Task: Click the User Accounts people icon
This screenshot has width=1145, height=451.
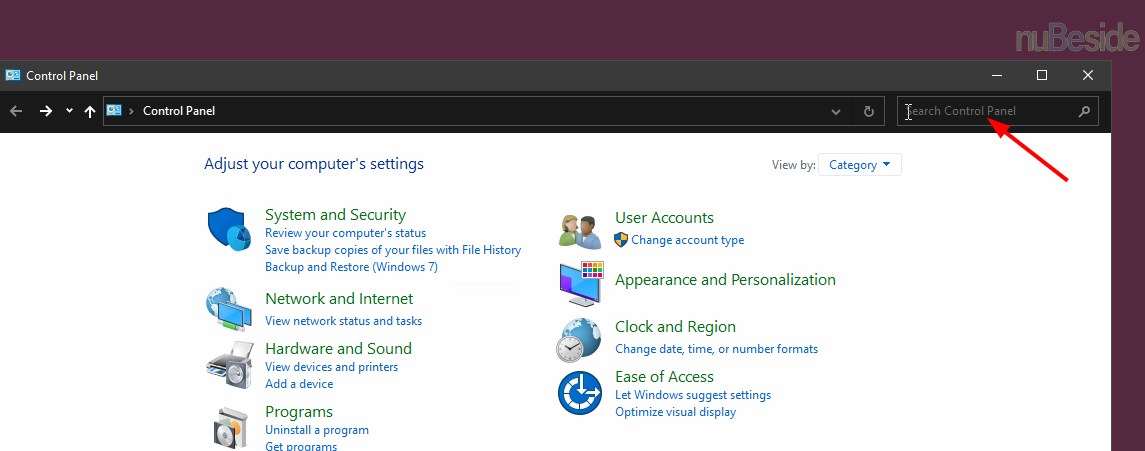Action: (579, 231)
